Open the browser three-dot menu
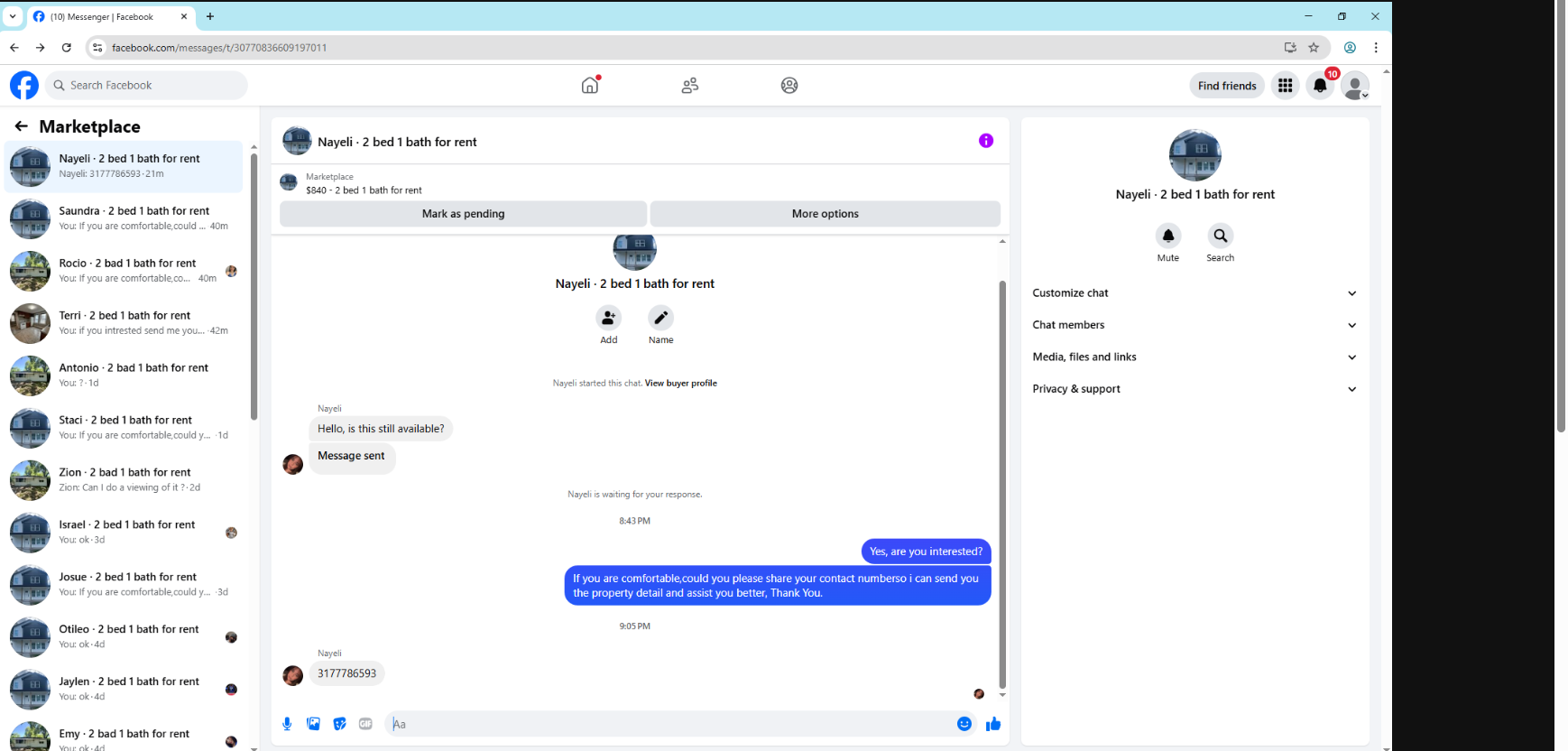Viewport: 1568px width, 751px height. click(1376, 48)
